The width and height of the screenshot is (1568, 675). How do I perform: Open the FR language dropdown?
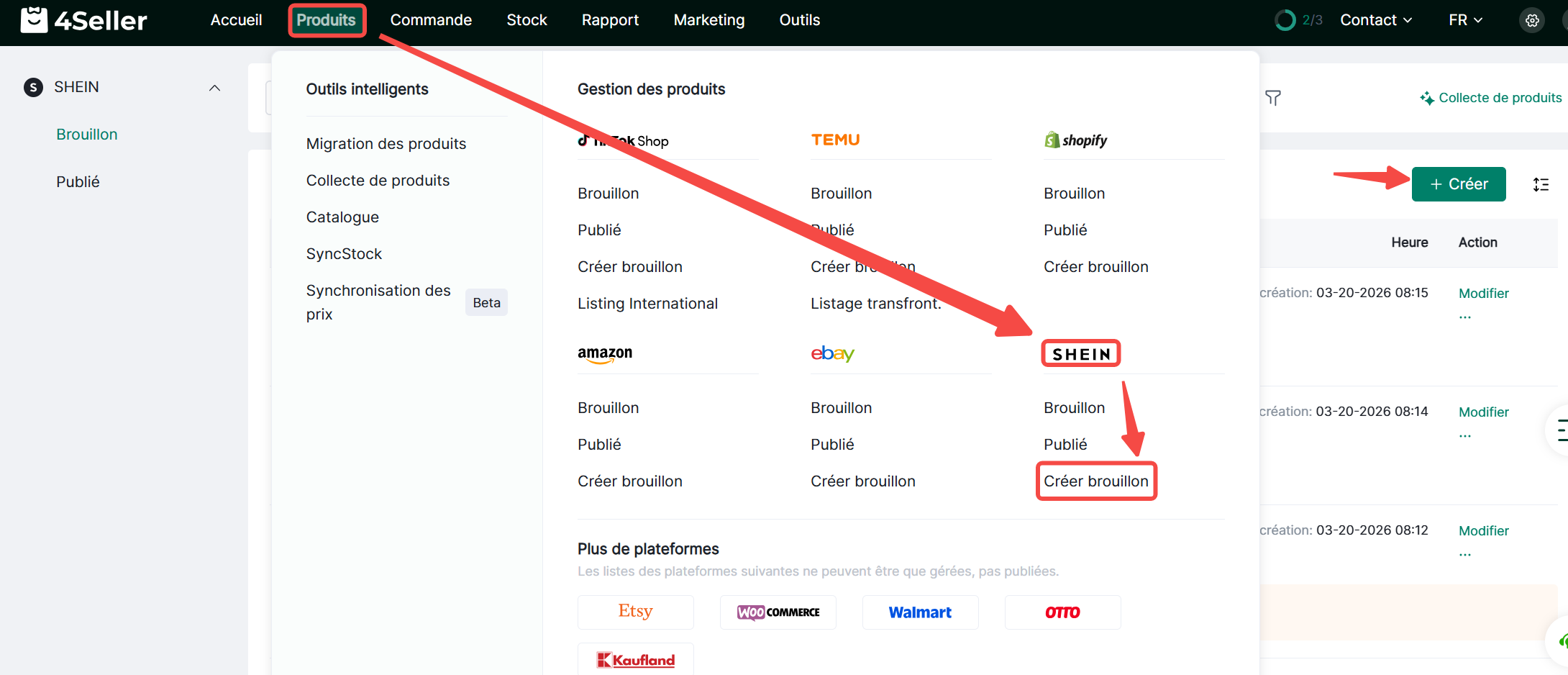point(1465,20)
